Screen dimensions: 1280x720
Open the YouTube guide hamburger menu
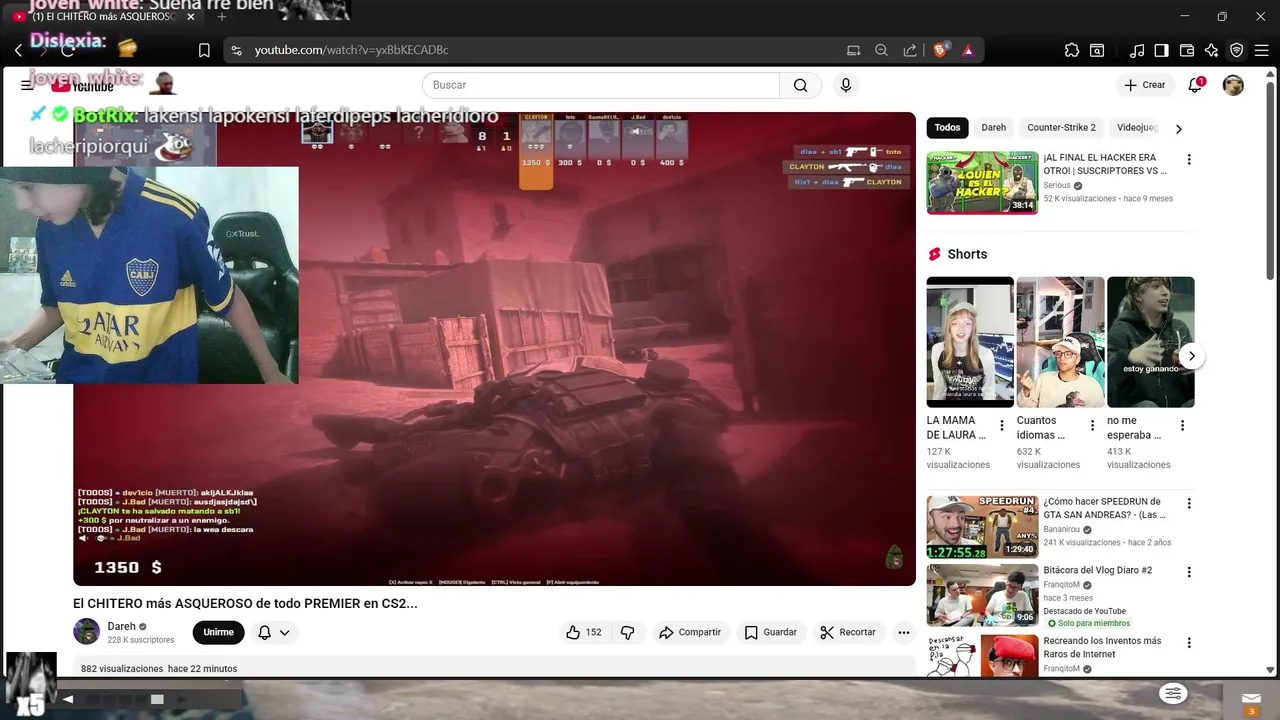(27, 85)
